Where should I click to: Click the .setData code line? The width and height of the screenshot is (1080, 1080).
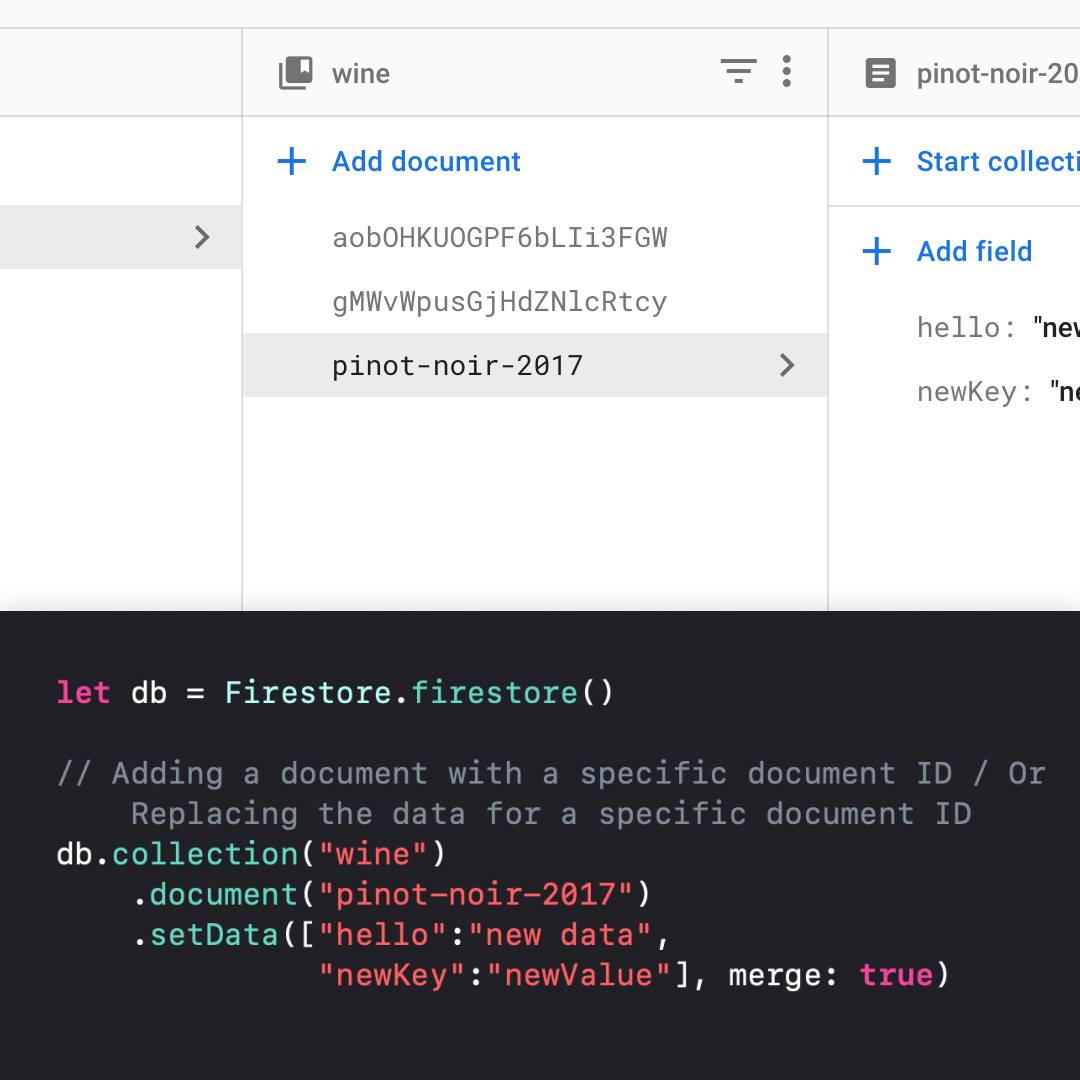(x=400, y=935)
